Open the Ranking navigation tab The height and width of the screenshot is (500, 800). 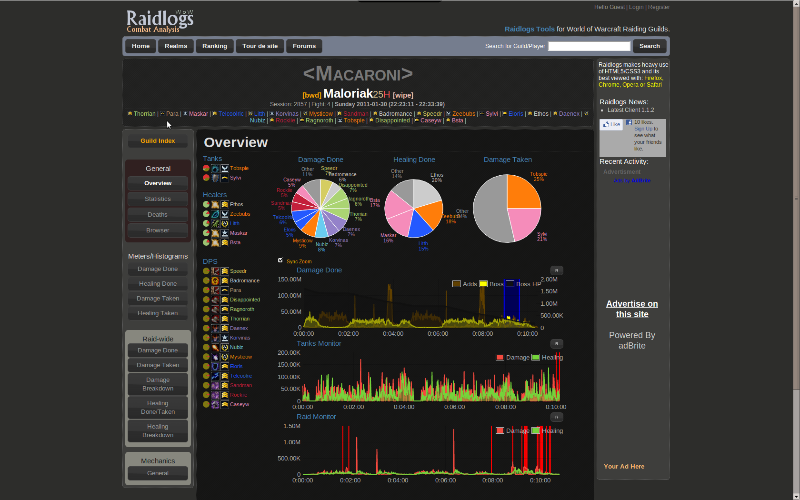(x=215, y=46)
